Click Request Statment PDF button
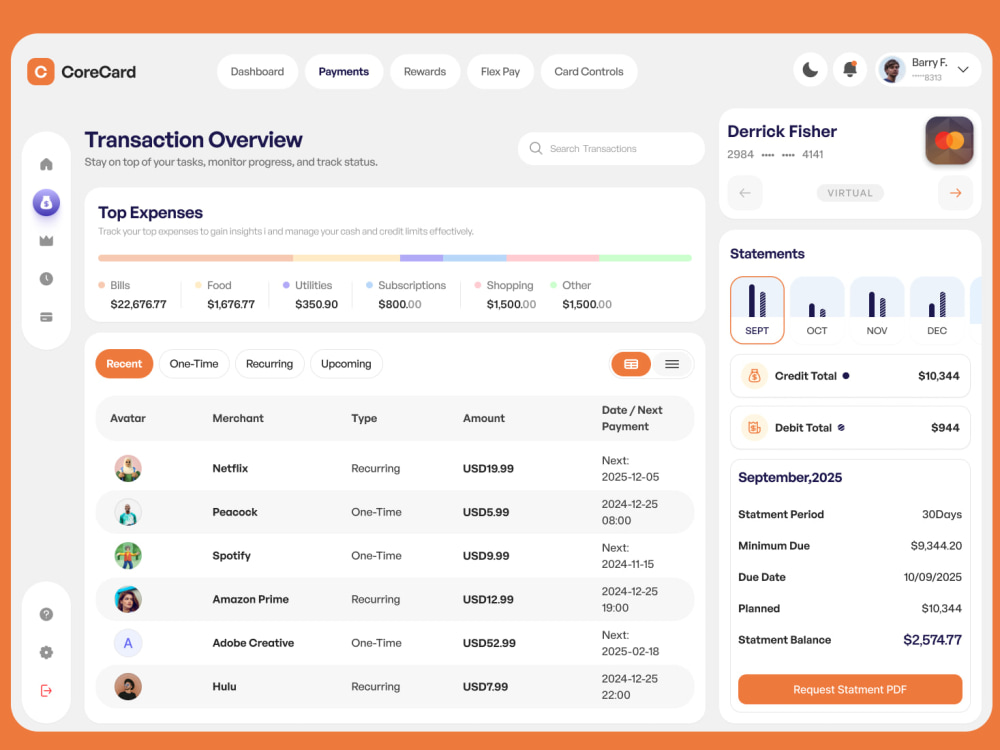The image size is (1000, 750). point(849,689)
